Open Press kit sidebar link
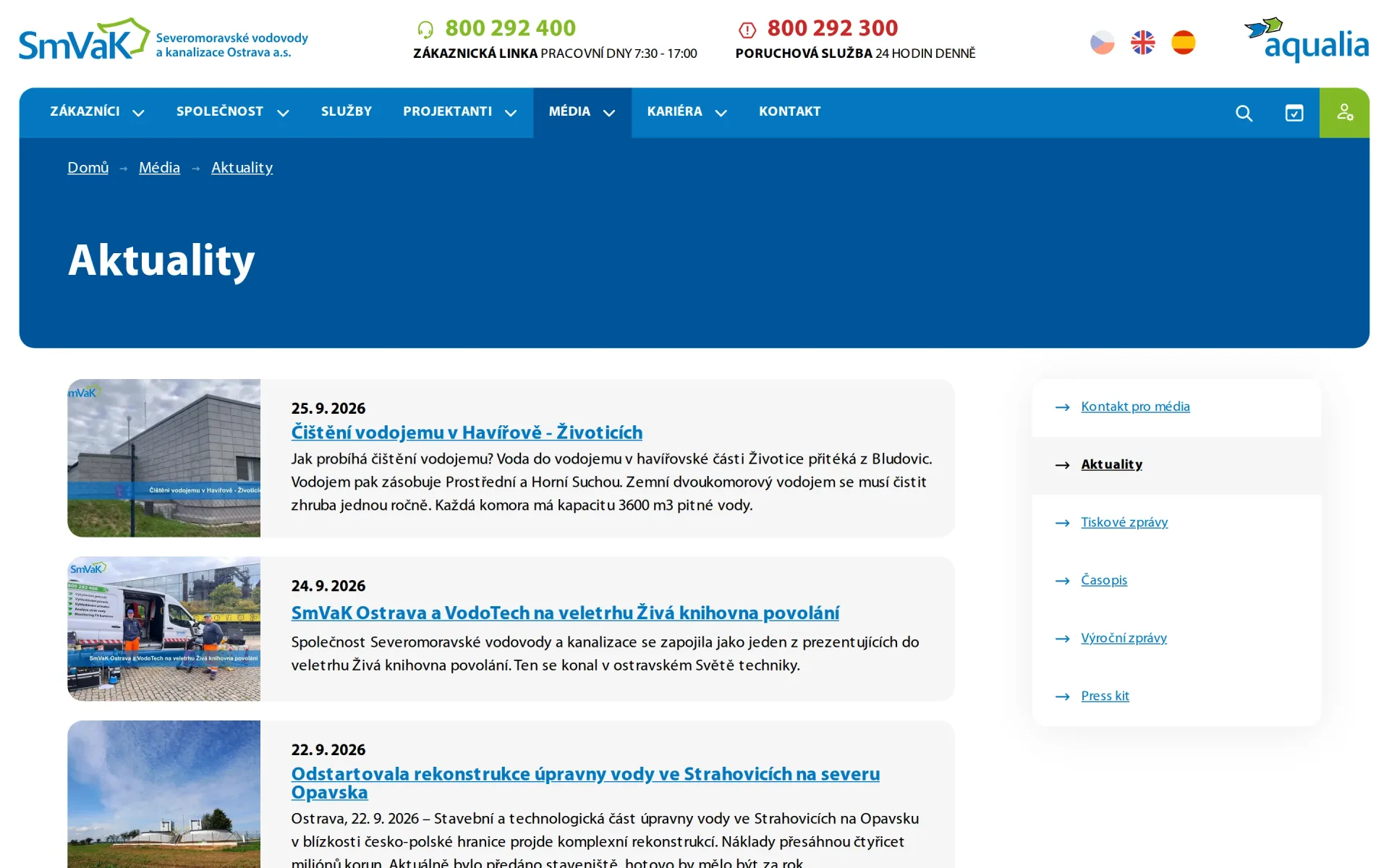The width and height of the screenshot is (1389, 868). [x=1105, y=696]
